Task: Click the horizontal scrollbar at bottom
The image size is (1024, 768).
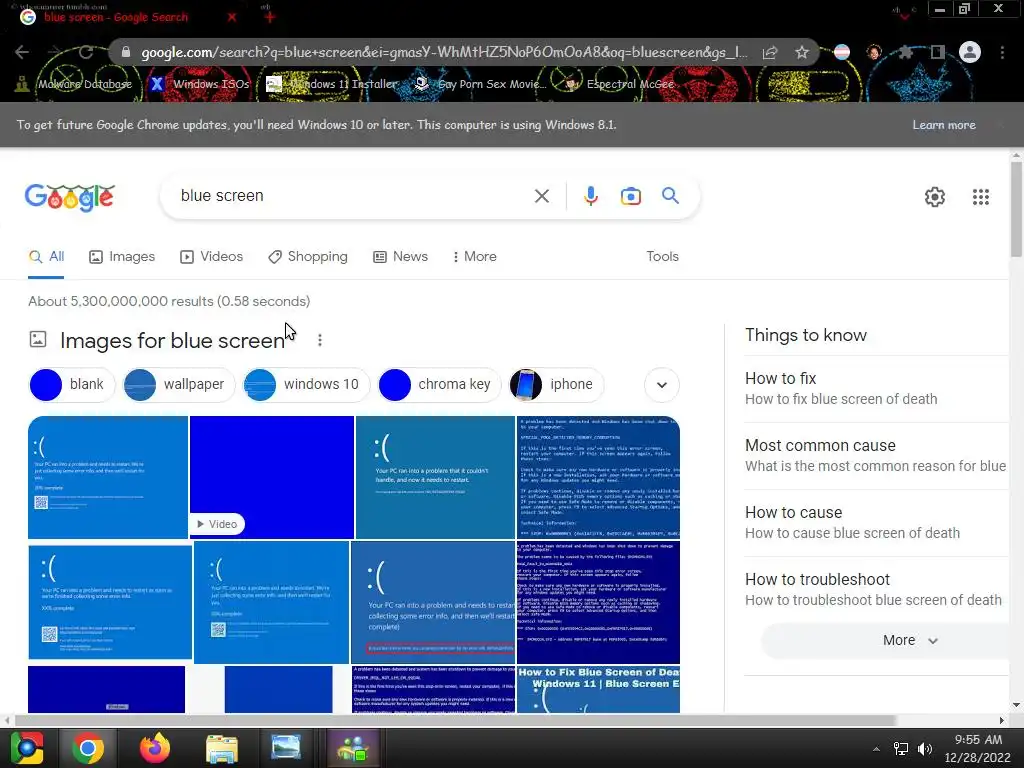Action: [455, 720]
